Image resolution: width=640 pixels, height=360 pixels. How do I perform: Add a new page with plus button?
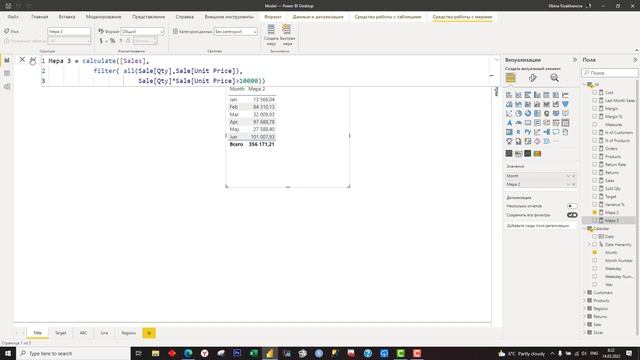click(x=149, y=333)
